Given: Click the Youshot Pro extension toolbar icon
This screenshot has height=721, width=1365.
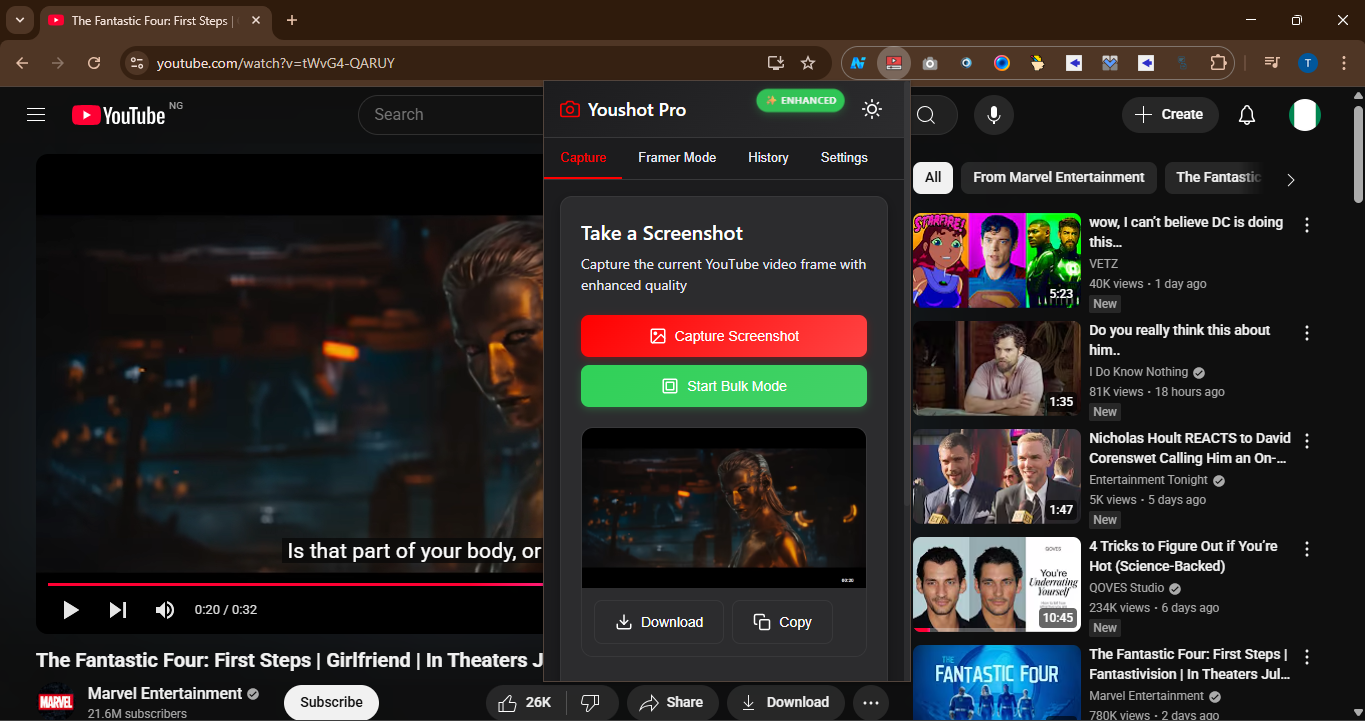Looking at the screenshot, I should tap(894, 63).
